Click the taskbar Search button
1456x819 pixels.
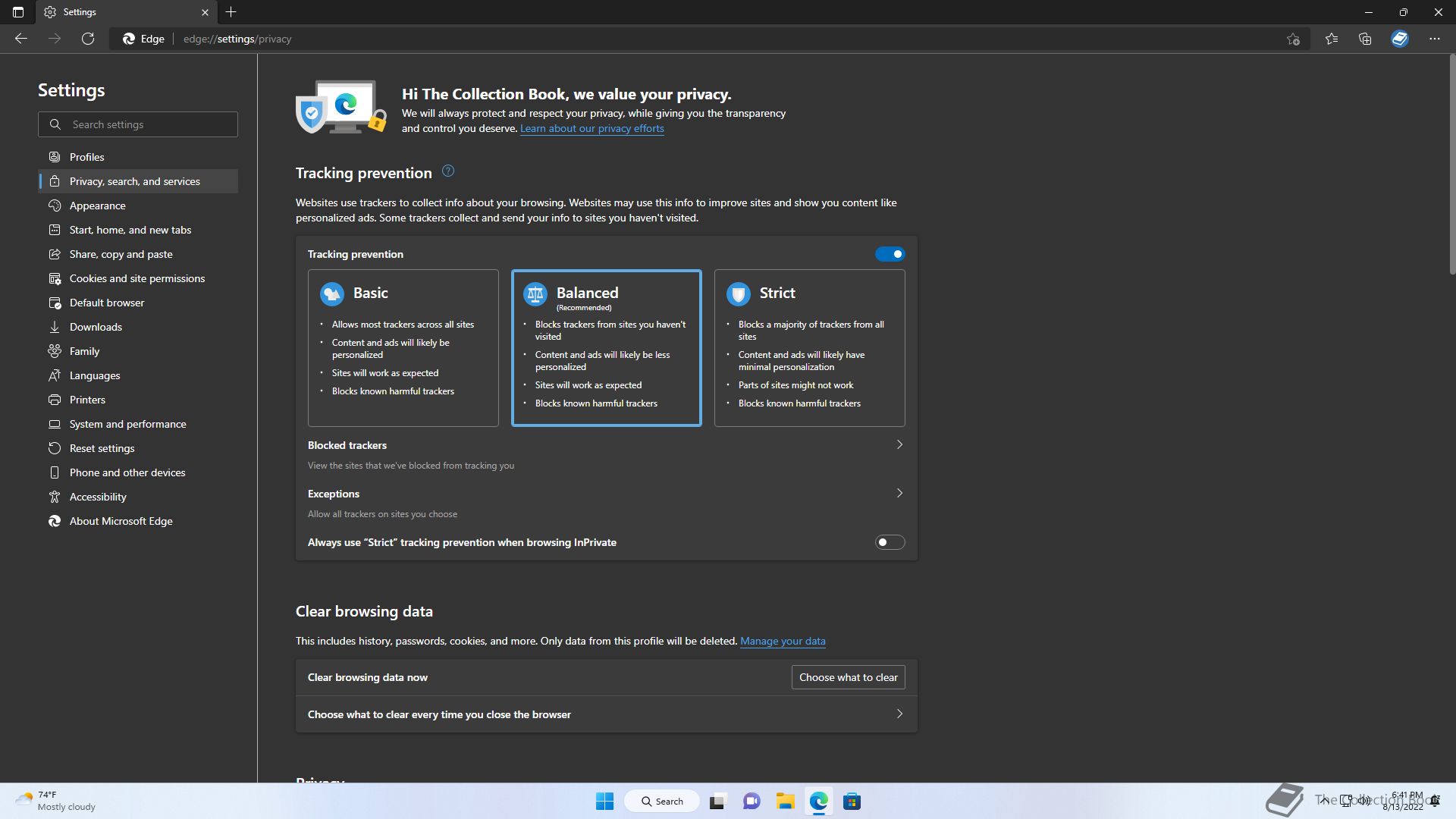(x=662, y=801)
